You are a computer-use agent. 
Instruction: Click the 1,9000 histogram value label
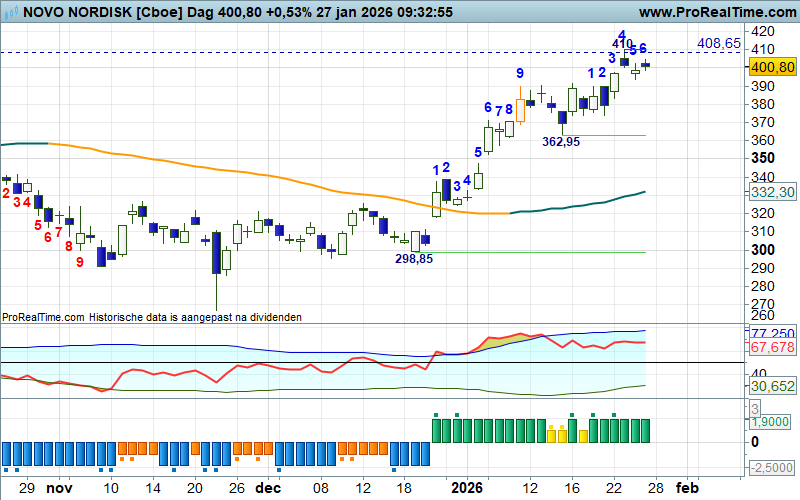tap(772, 423)
